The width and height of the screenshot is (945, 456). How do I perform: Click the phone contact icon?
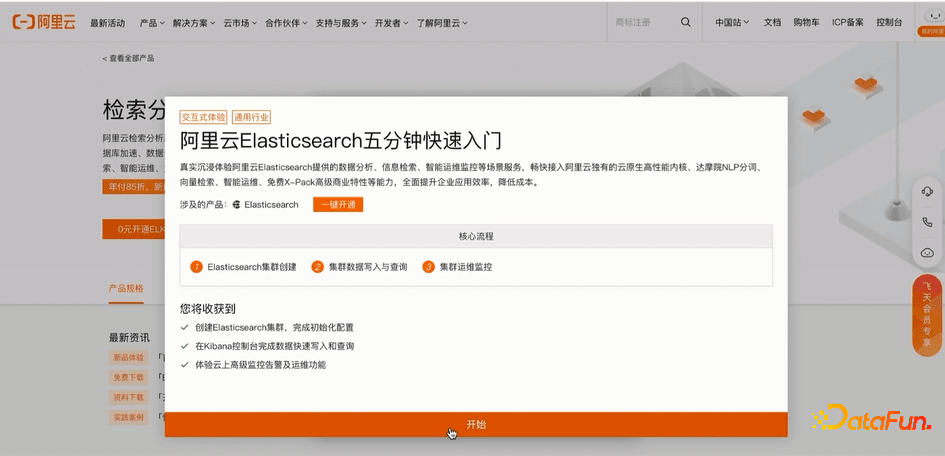927,222
